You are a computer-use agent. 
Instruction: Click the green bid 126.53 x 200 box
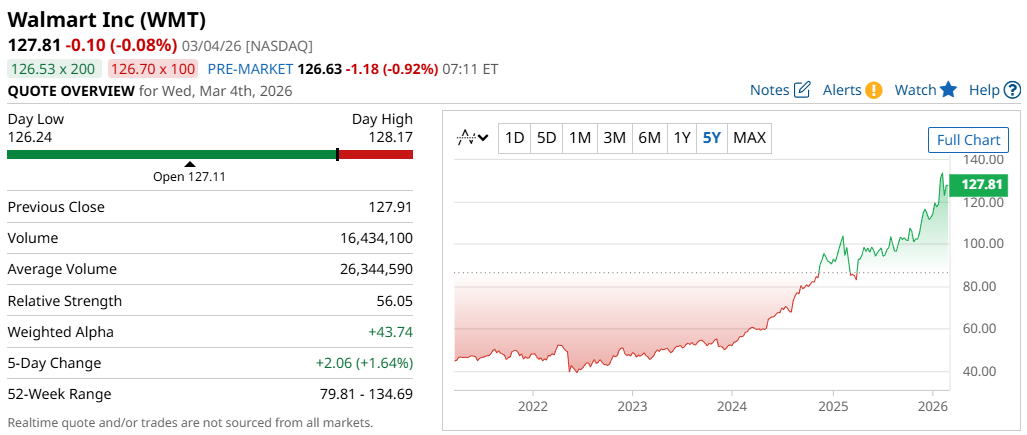coord(54,69)
